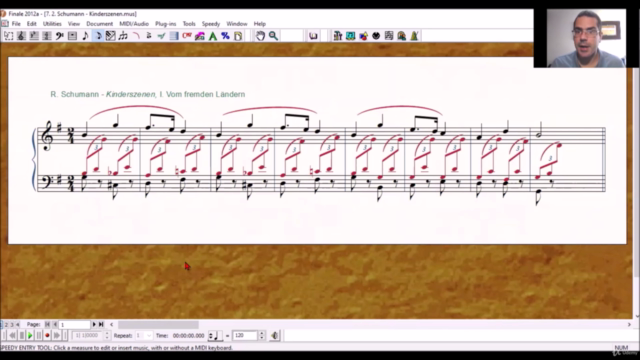Choose the Page Layout tool
The height and width of the screenshot is (360, 640).
(238, 36)
